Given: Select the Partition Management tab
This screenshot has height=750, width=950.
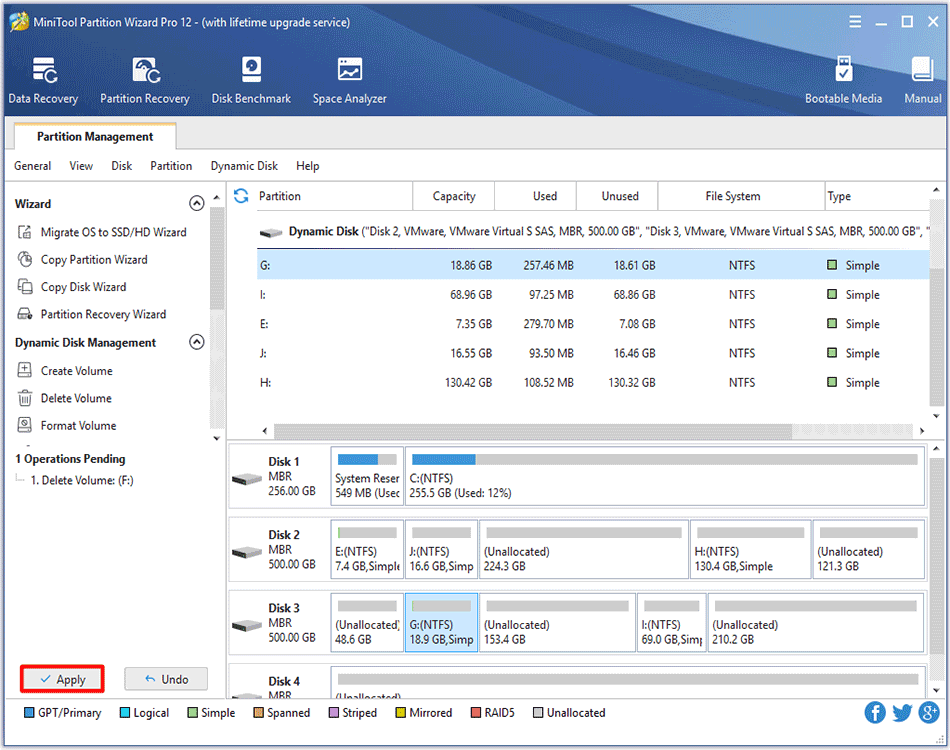Looking at the screenshot, I should tap(95, 136).
